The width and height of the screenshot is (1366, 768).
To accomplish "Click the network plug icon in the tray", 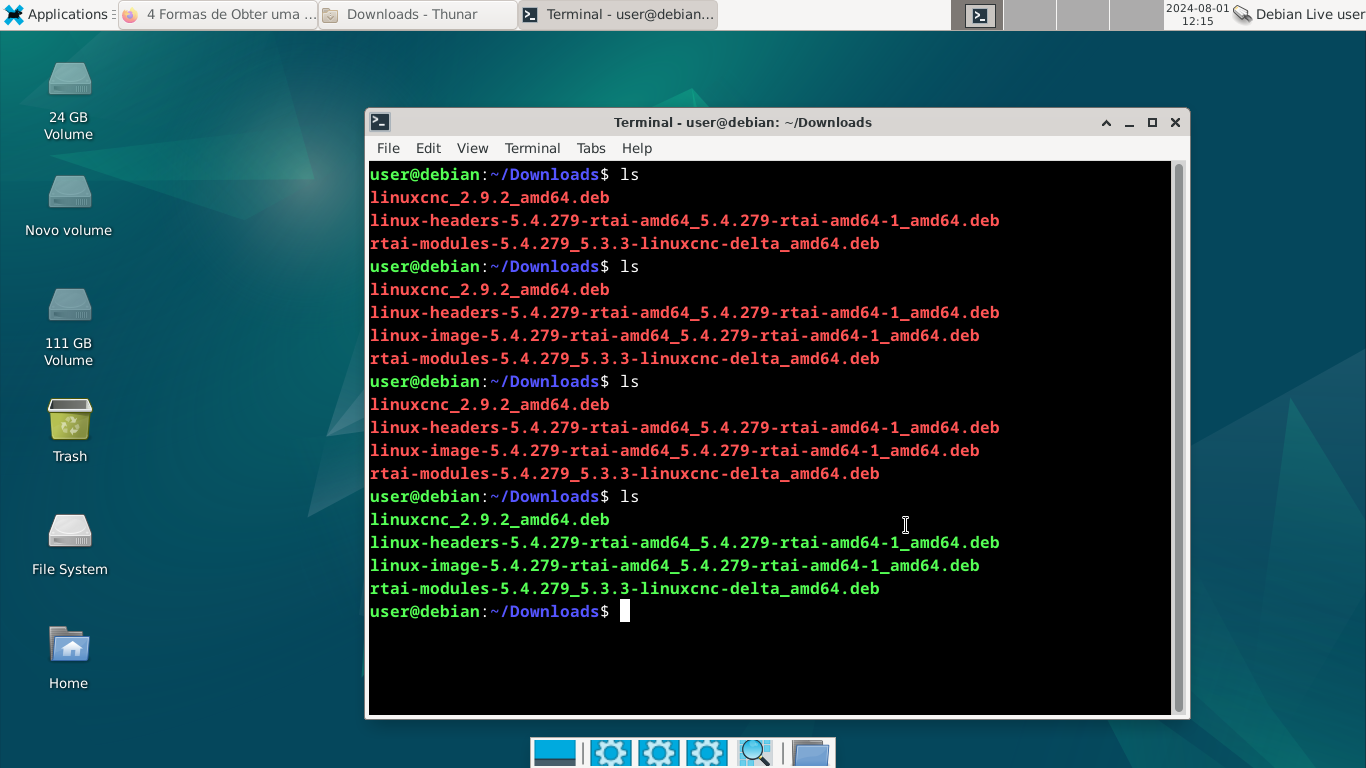I will click(x=1242, y=14).
